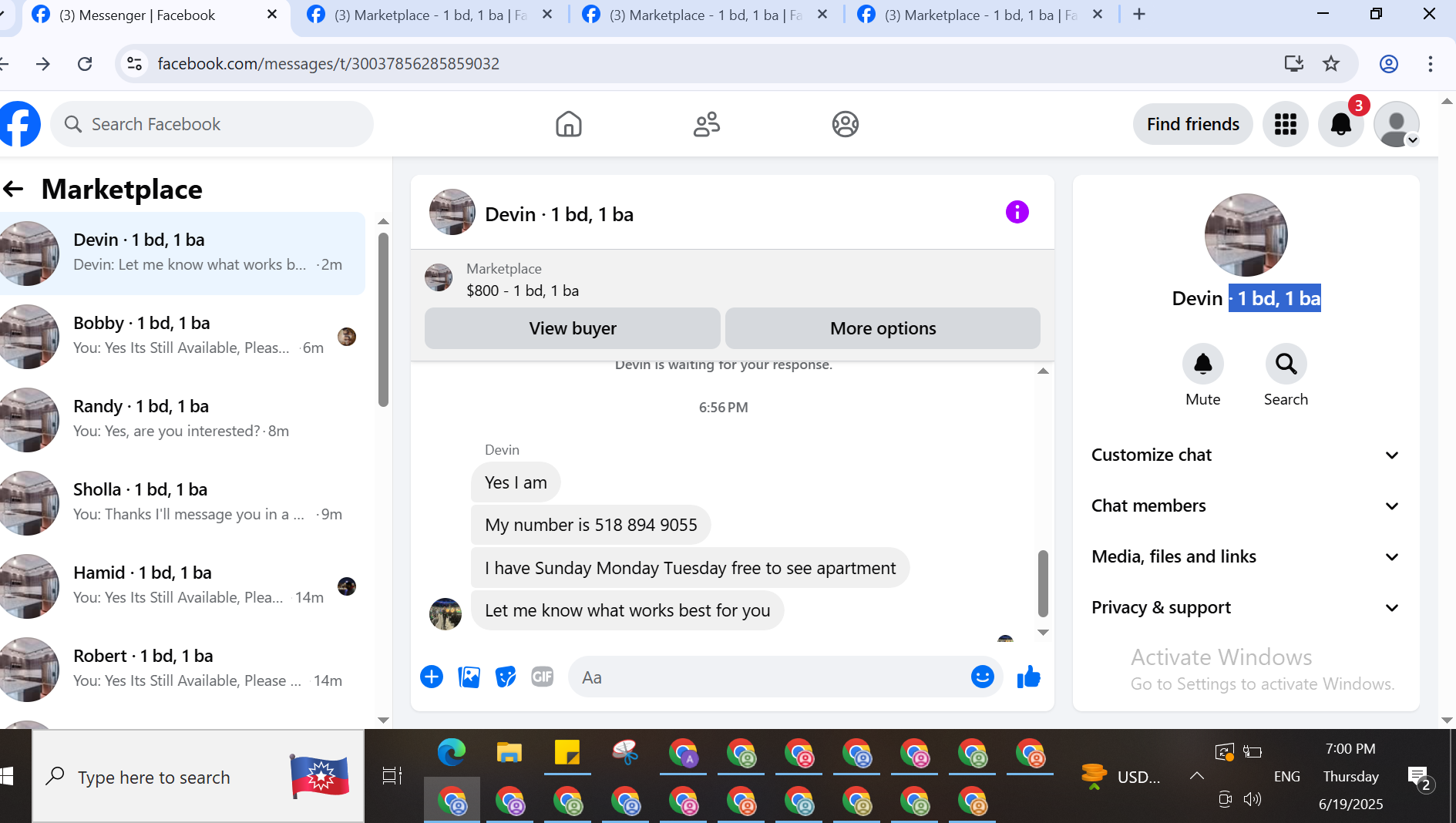This screenshot has height=823, width=1456.
Task: Choose a GIF in the composer
Action: (543, 677)
